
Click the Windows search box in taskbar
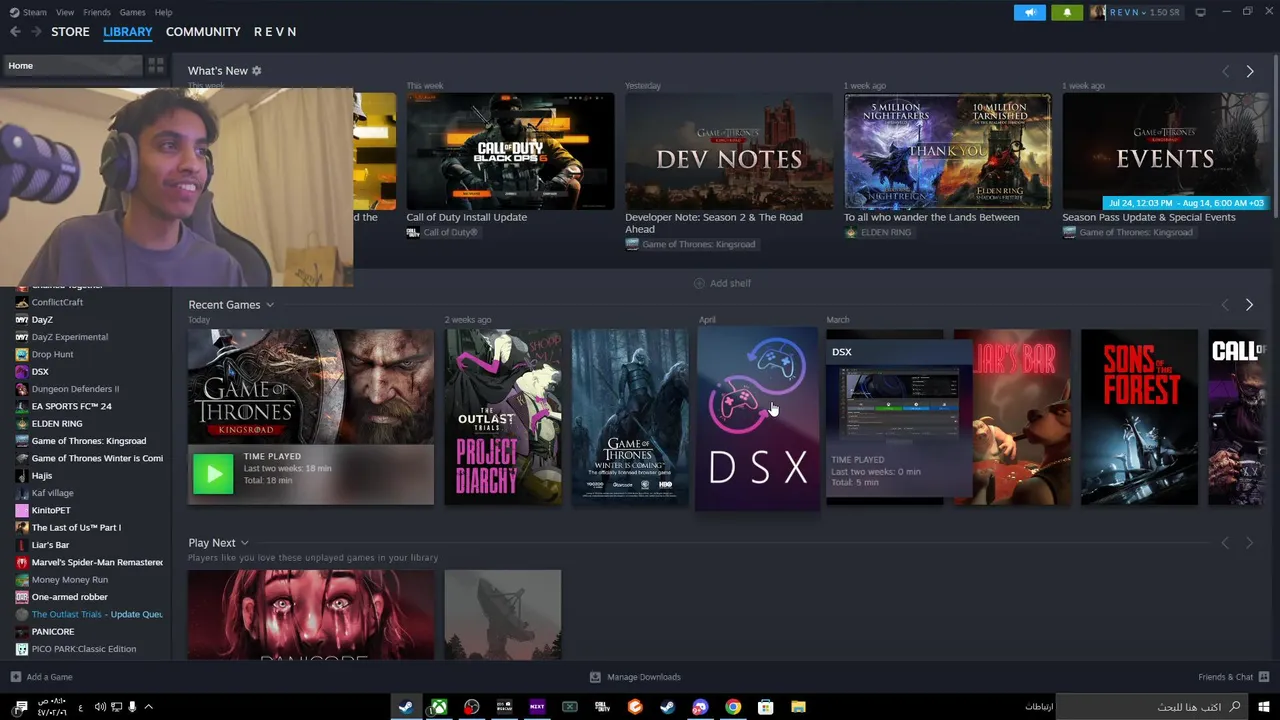coord(1152,707)
